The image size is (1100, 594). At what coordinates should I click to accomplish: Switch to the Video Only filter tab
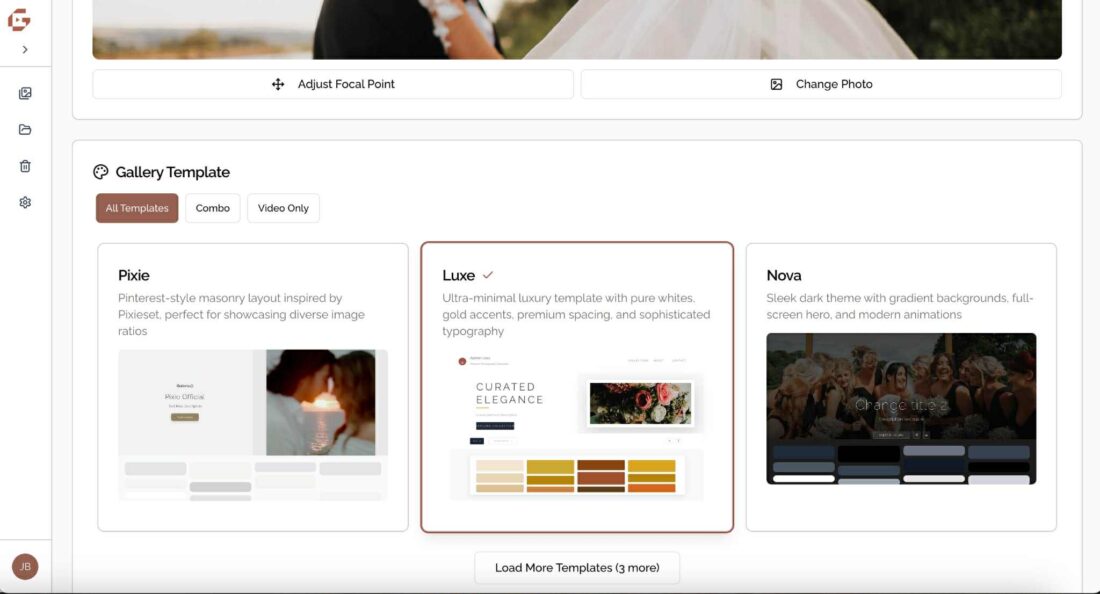point(283,208)
